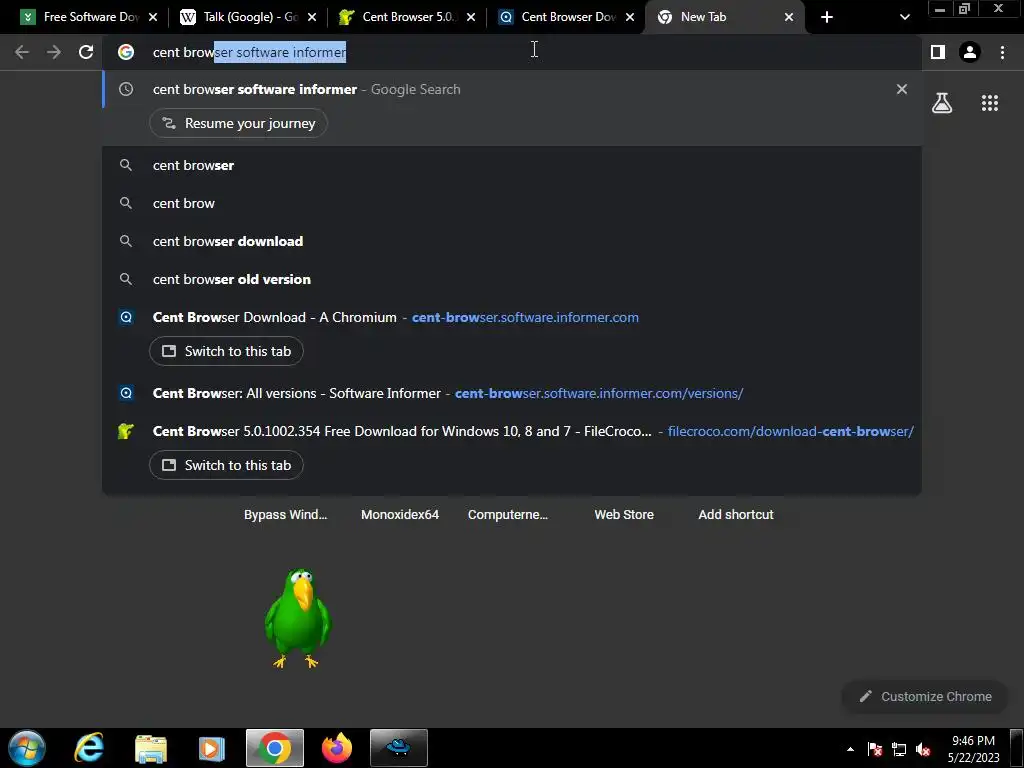This screenshot has height=768, width=1024.
Task: Open the network tray icon
Action: tap(899, 749)
